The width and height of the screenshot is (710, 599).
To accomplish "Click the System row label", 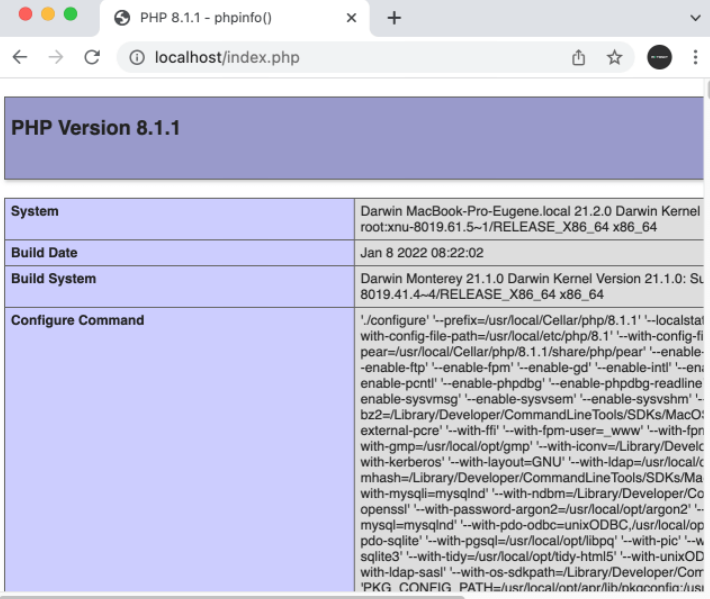I will (x=35, y=211).
